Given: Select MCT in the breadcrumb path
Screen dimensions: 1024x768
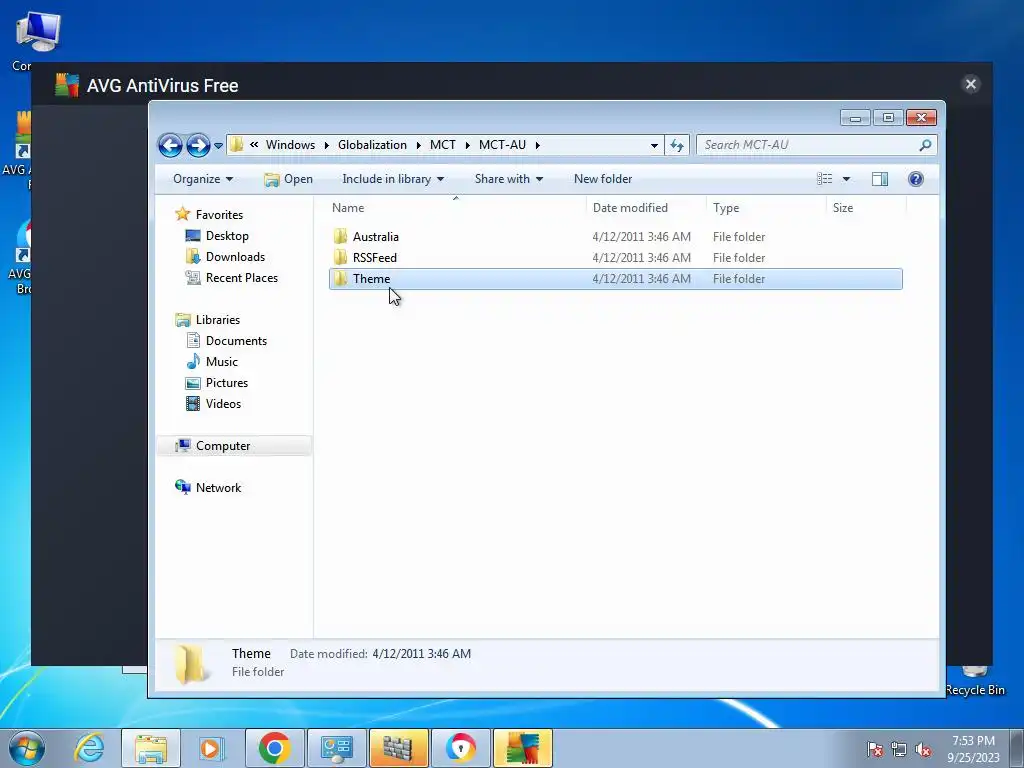Looking at the screenshot, I should 443,145.
